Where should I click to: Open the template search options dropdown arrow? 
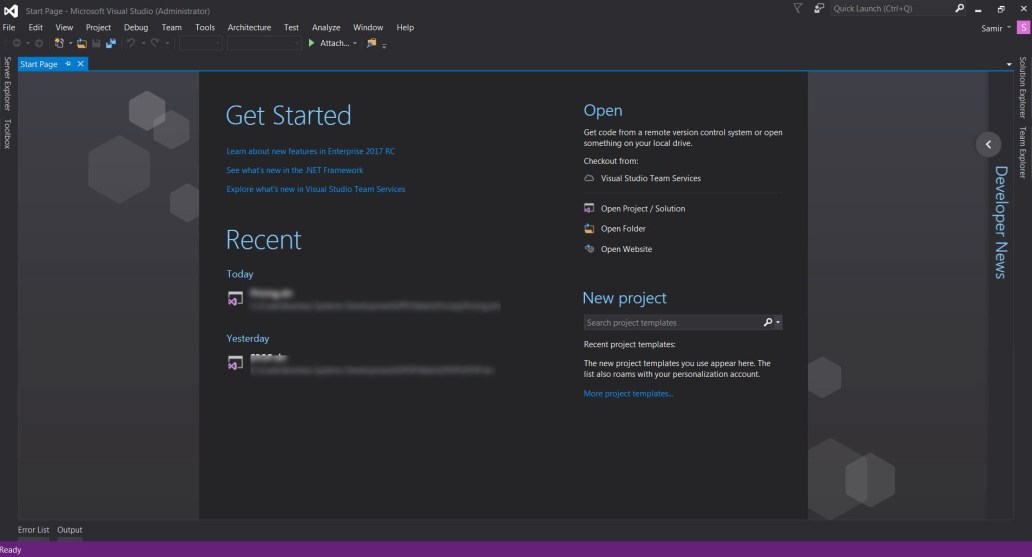(778, 323)
